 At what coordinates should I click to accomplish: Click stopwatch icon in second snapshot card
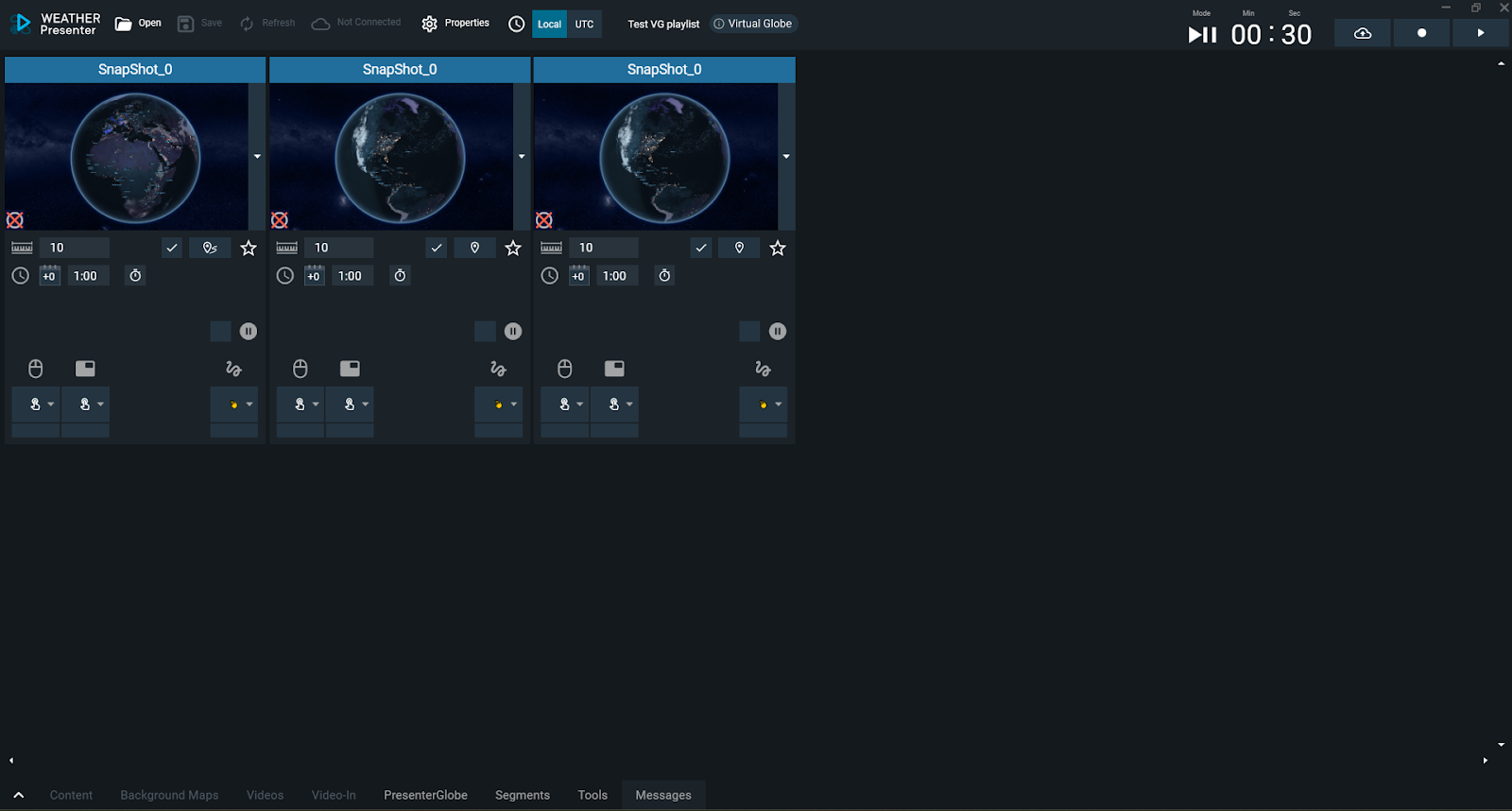400,276
